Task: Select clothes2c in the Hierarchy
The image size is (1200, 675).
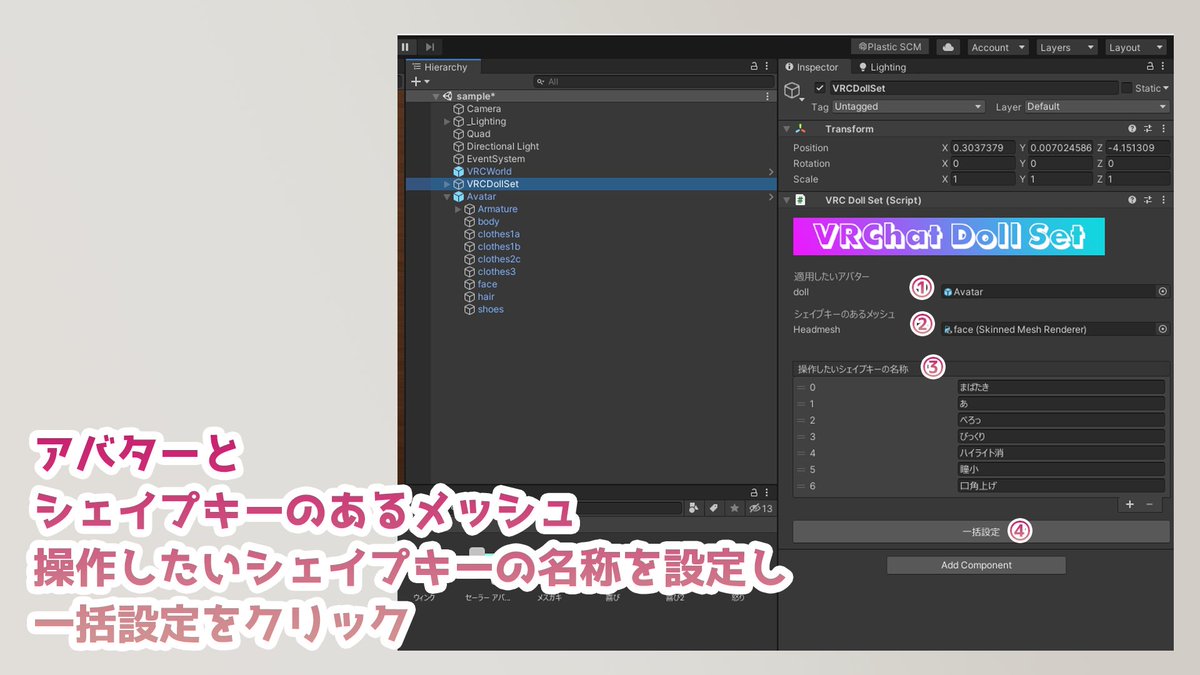Action: [499, 259]
